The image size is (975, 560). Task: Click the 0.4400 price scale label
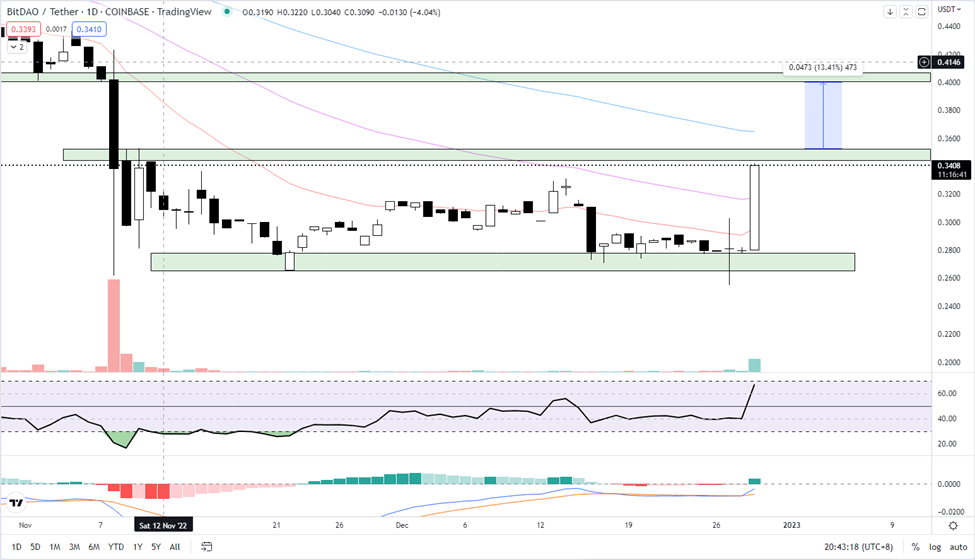pyautogui.click(x=948, y=26)
